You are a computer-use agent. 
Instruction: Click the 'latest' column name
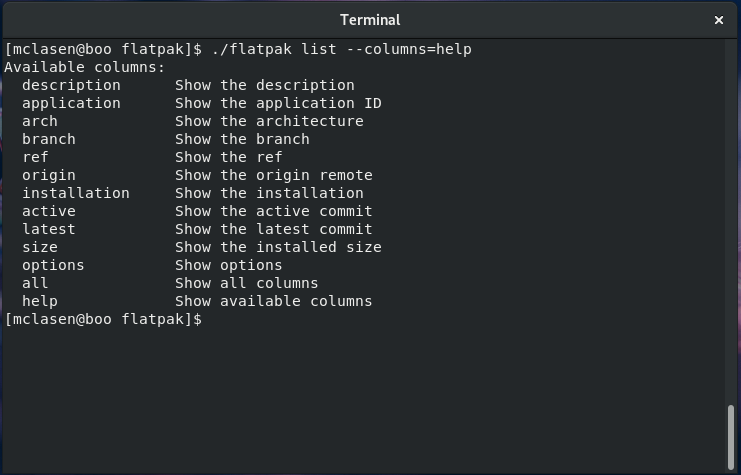coord(49,229)
